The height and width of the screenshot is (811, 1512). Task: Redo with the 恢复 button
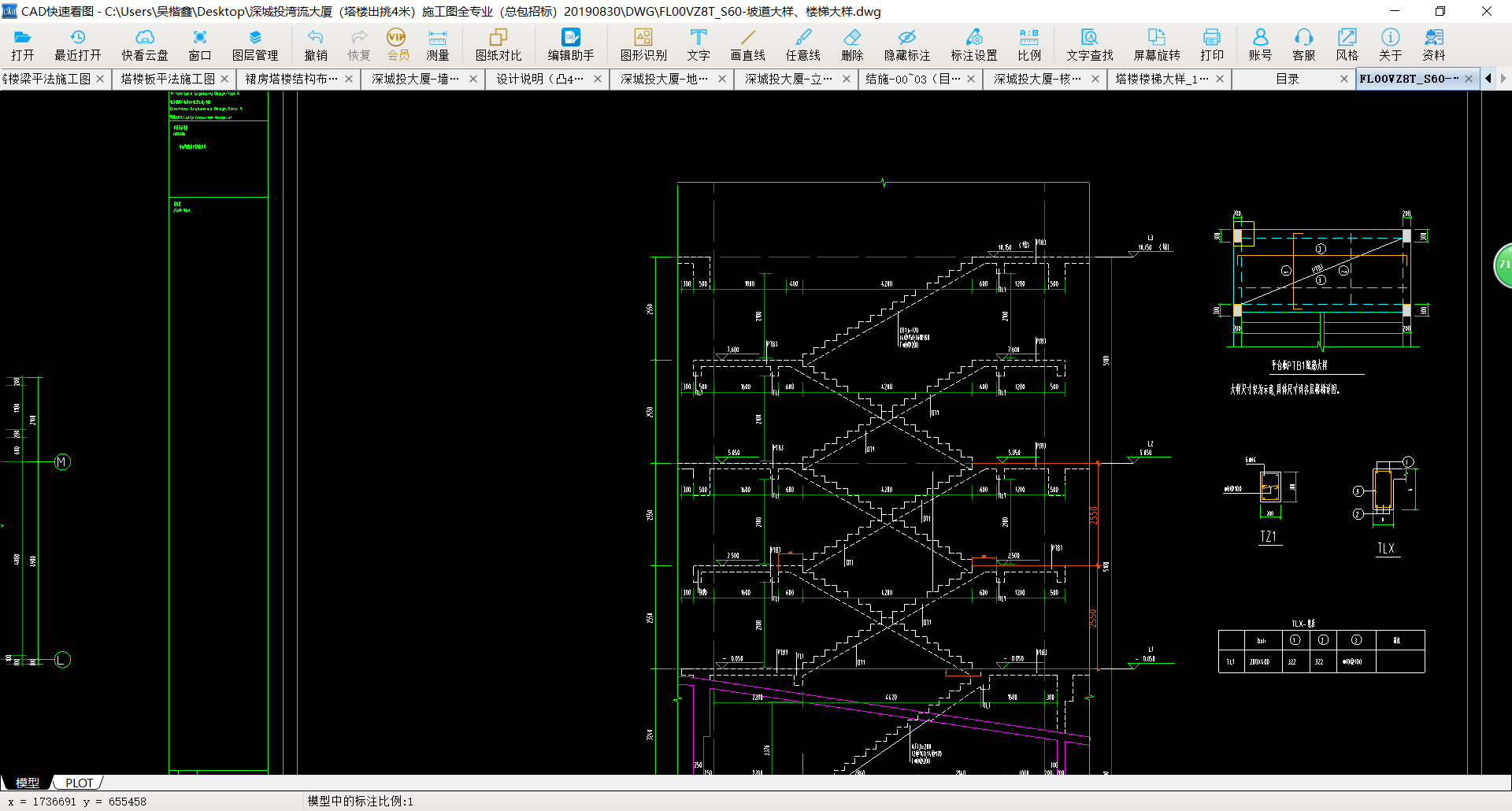pyautogui.click(x=359, y=45)
